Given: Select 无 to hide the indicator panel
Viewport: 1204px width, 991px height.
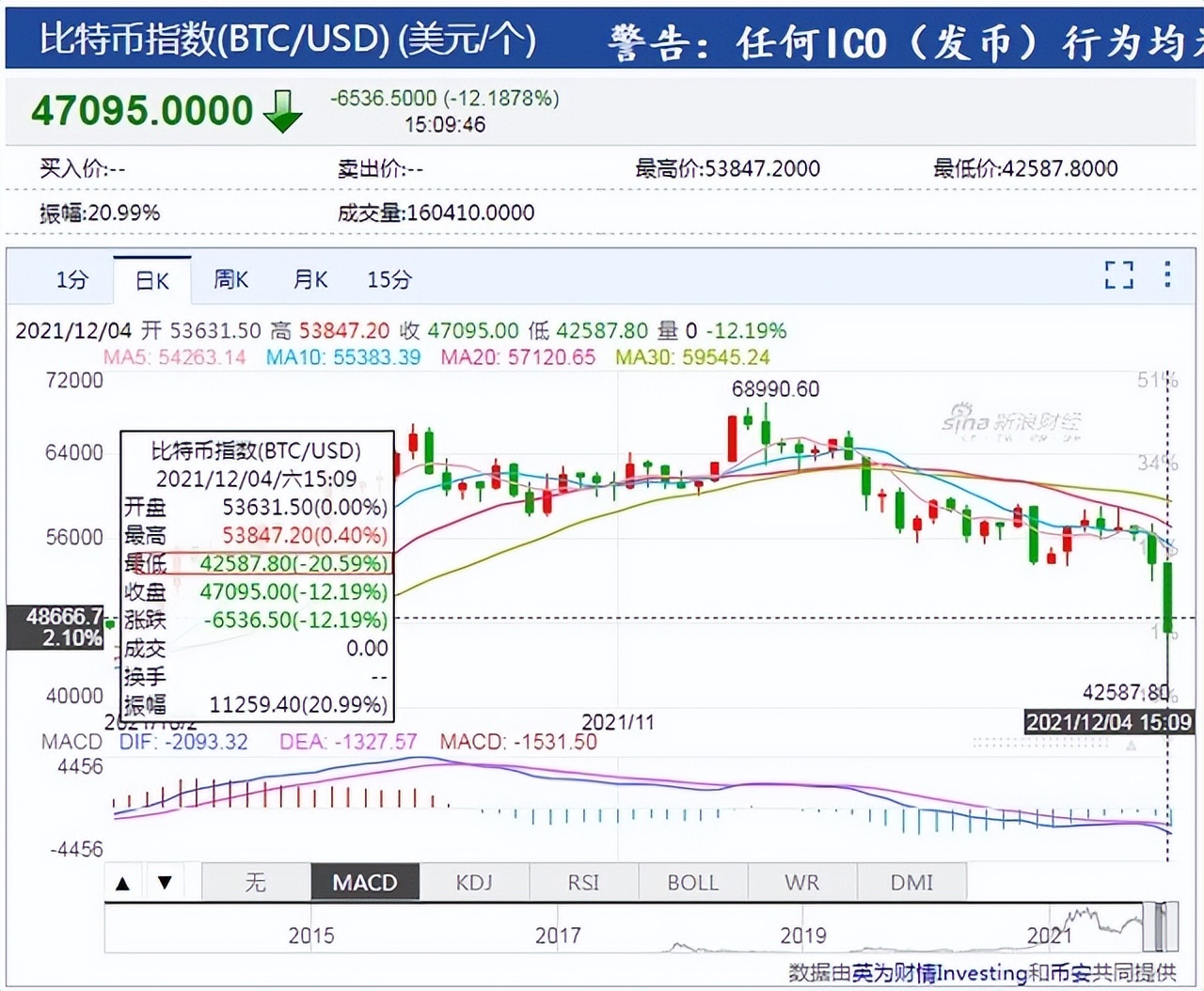Looking at the screenshot, I should pos(255,882).
